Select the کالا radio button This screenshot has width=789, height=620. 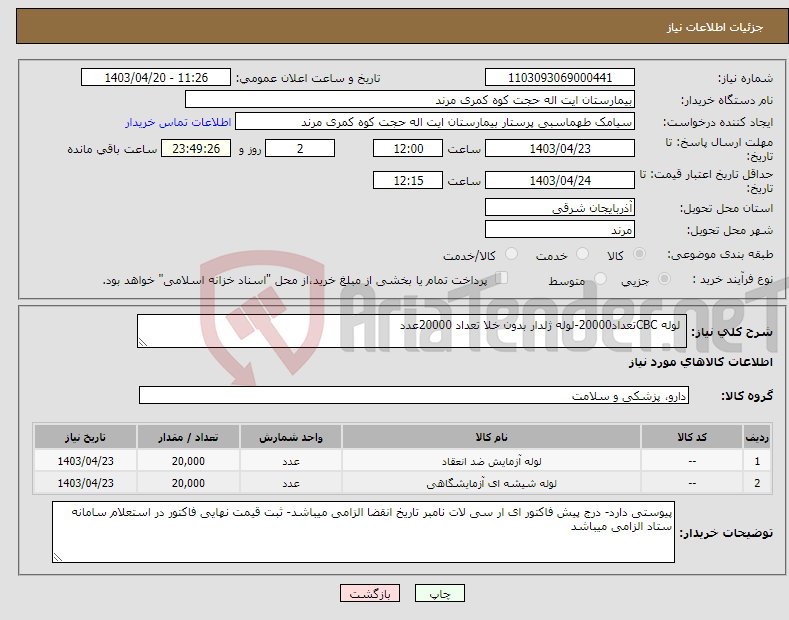click(639, 254)
